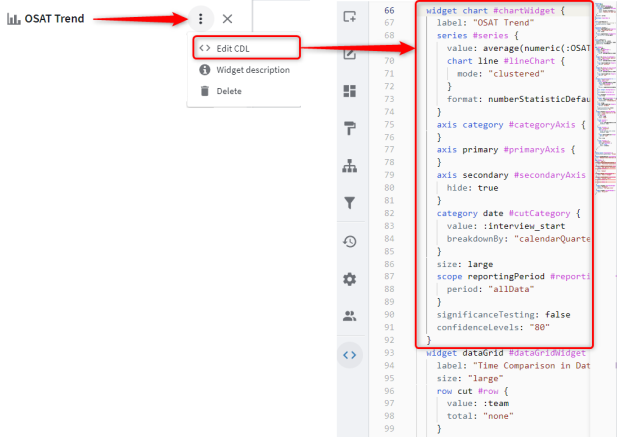Open the users icon in sidebar
The height and width of the screenshot is (437, 617).
pyautogui.click(x=349, y=316)
